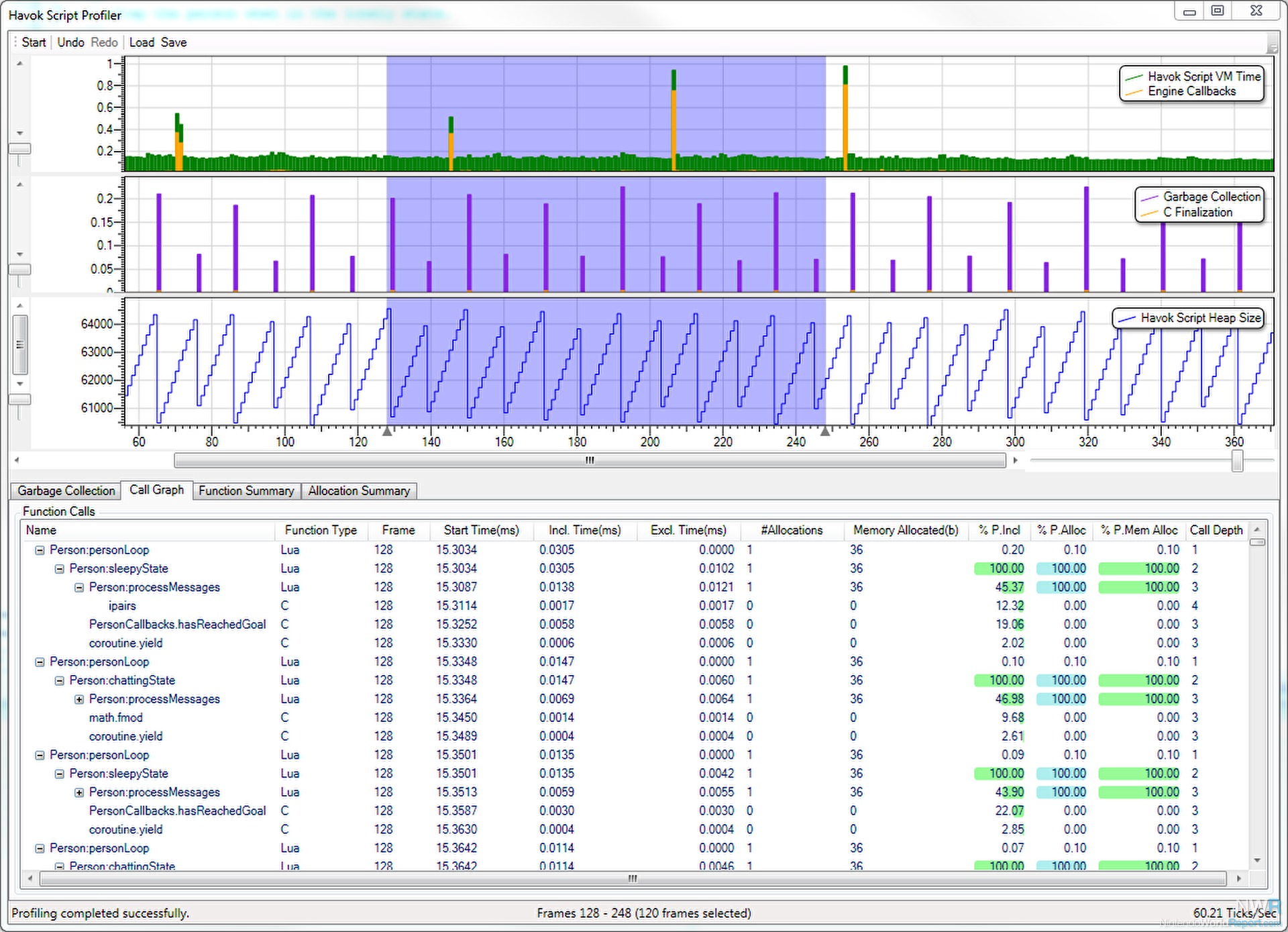Click the Start toolbar button

(34, 42)
